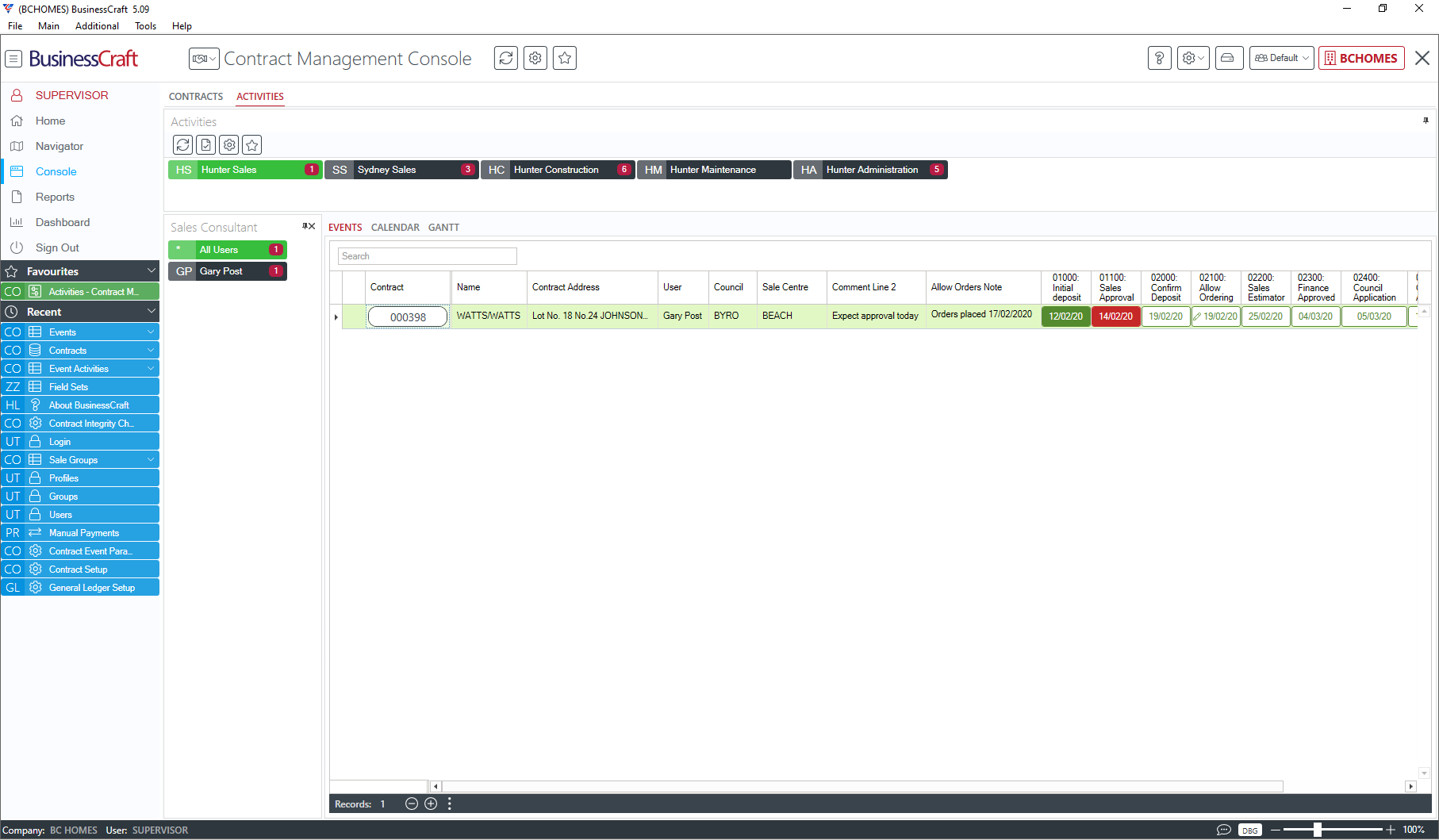Click the red 14/02/20 Sales Approval cell
The width and height of the screenshot is (1439, 840).
1116,316
